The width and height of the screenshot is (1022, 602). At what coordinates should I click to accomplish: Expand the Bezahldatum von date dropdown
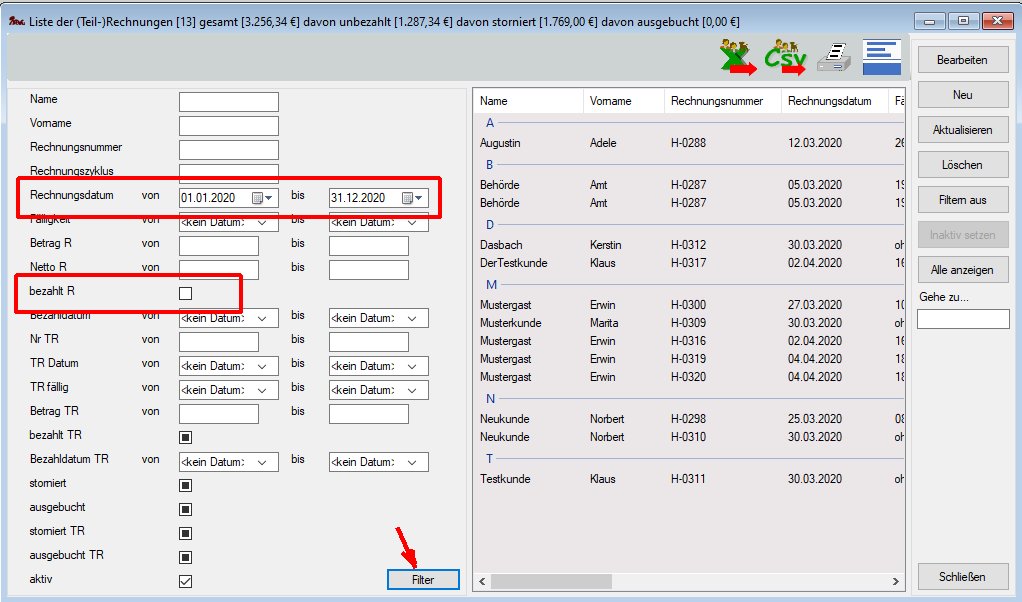(x=262, y=318)
